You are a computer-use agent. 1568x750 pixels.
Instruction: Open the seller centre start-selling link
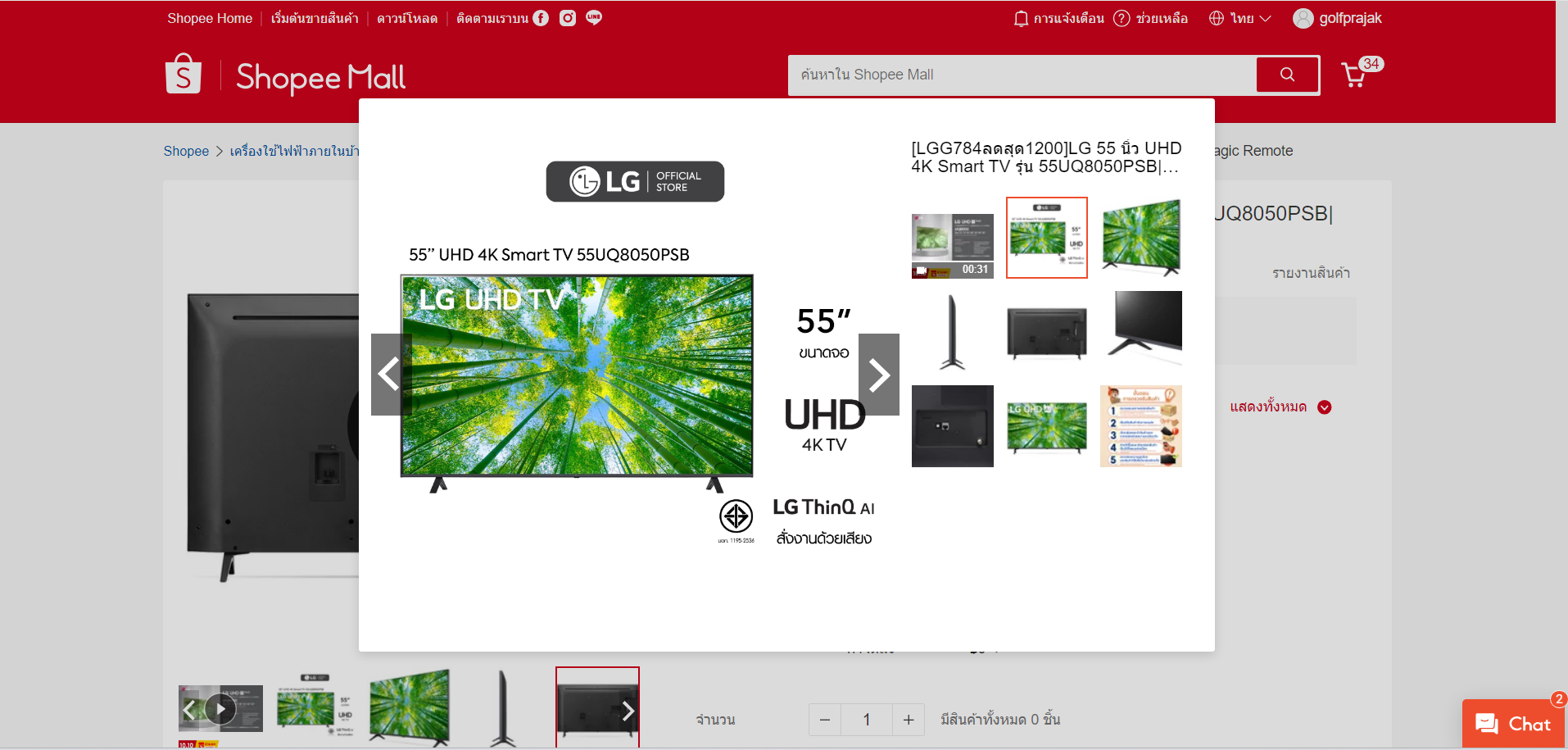[315, 18]
